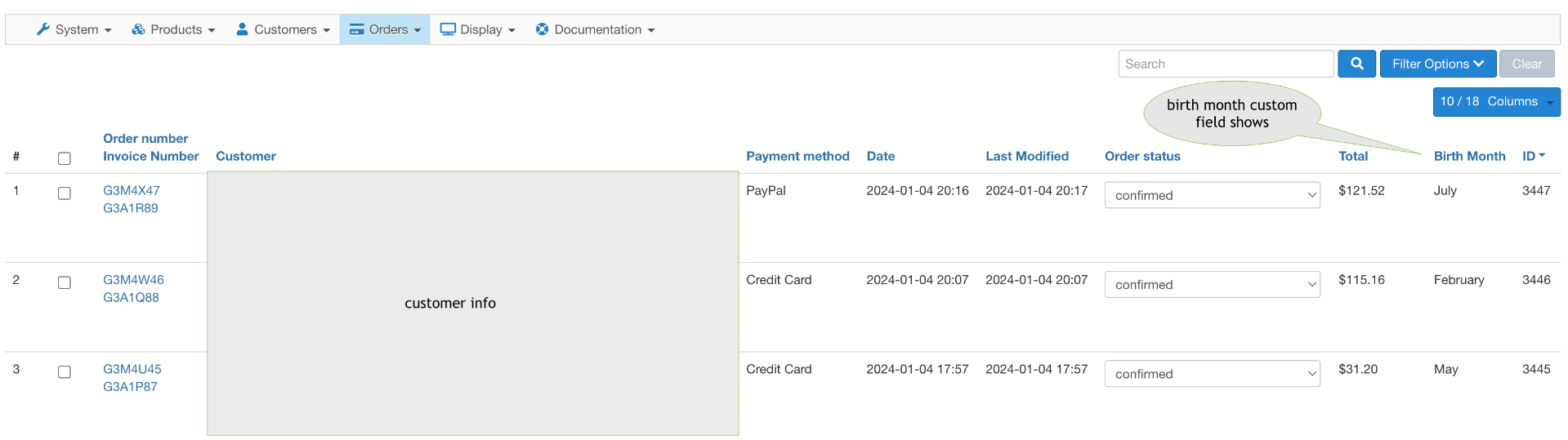Image resolution: width=1568 pixels, height=440 pixels.
Task: Sort by the Birth Month column header
Action: pyautogui.click(x=1469, y=156)
